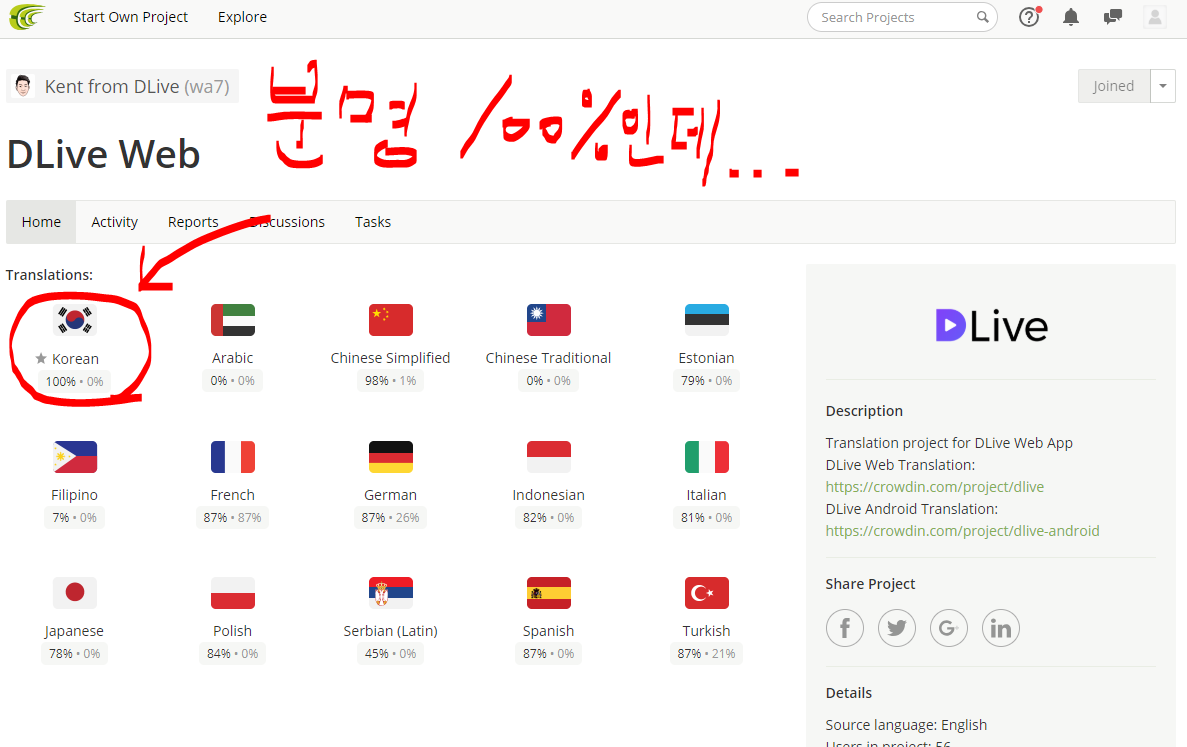Click the Joined button
This screenshot has width=1187, height=747.
click(x=1114, y=86)
